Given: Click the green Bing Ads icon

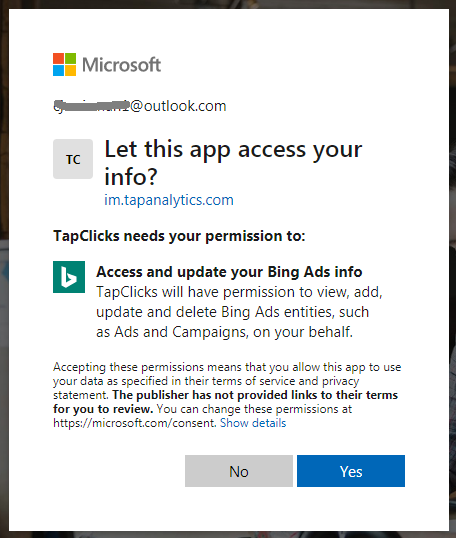Looking at the screenshot, I should coord(69,277).
